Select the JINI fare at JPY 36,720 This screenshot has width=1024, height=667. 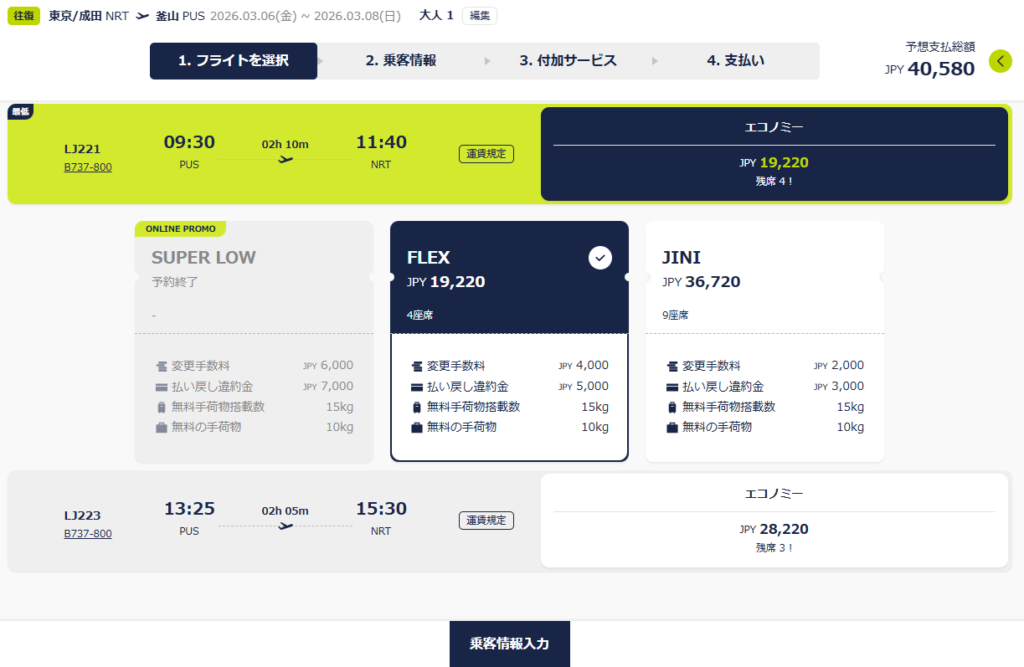(x=764, y=280)
